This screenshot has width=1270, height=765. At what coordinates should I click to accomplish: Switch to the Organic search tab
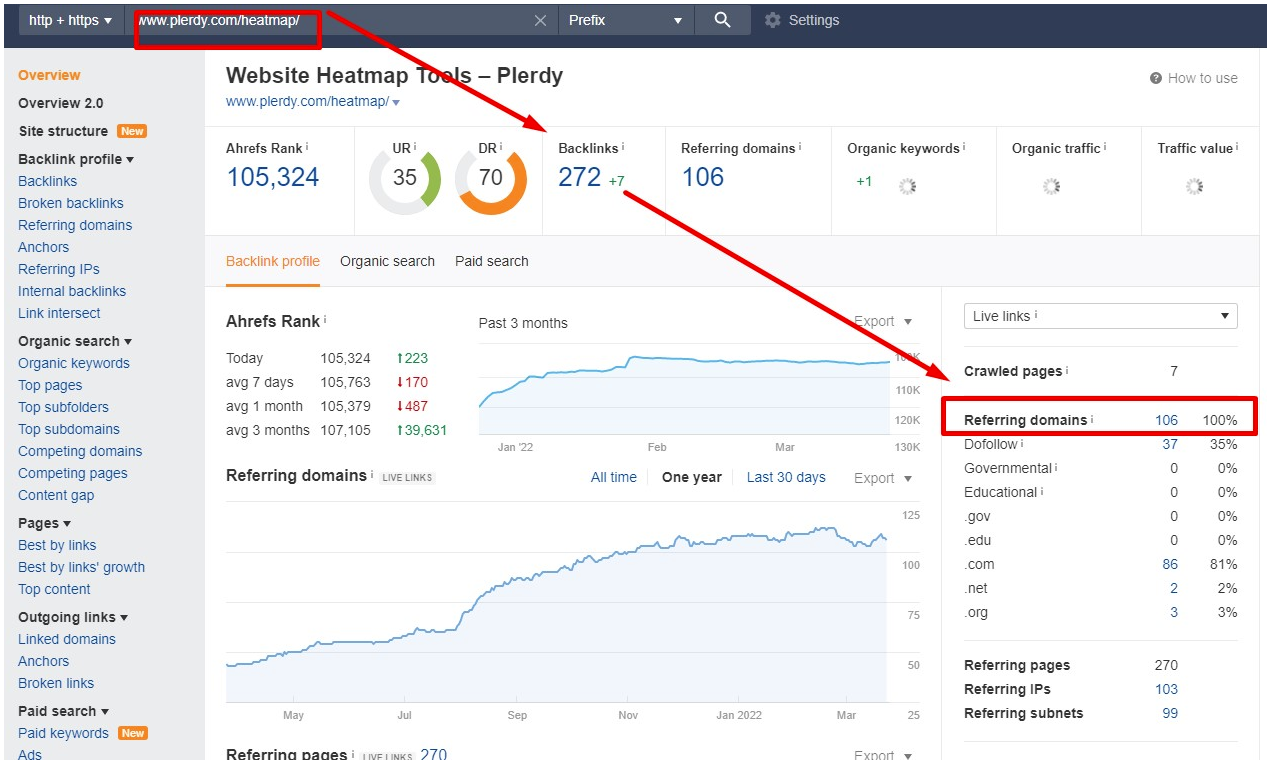pyautogui.click(x=387, y=261)
